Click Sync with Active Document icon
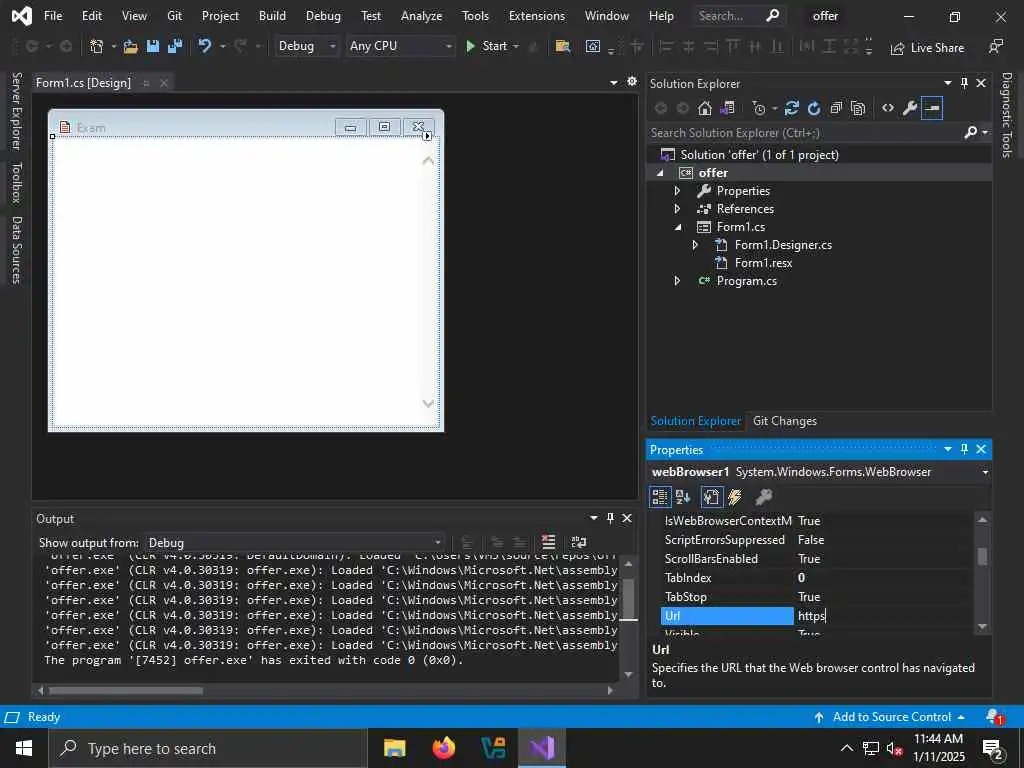The height and width of the screenshot is (768, 1024). tap(792, 108)
